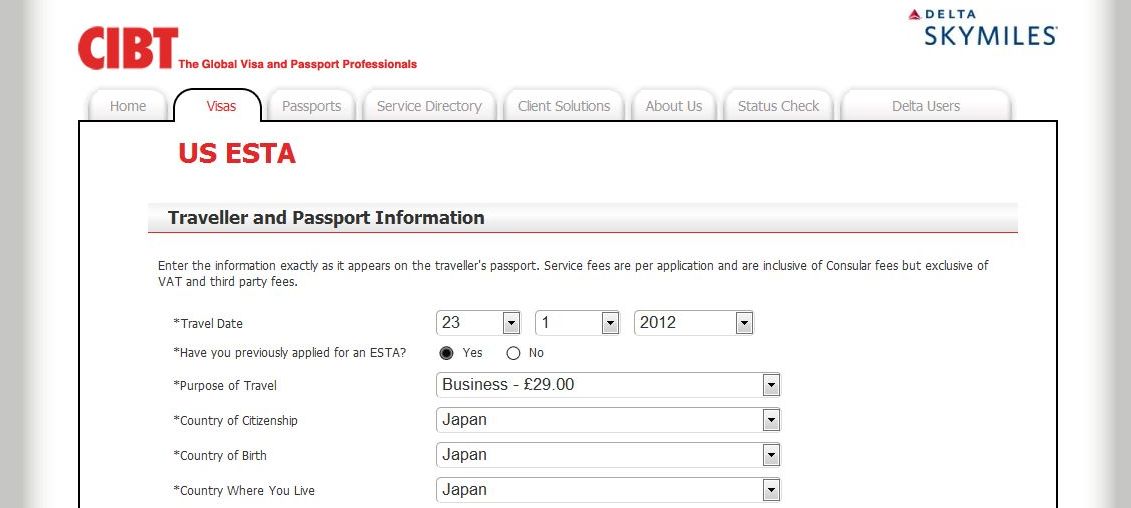Select Yes for previous ESTA application
This screenshot has height=508, width=1131.
[447, 353]
